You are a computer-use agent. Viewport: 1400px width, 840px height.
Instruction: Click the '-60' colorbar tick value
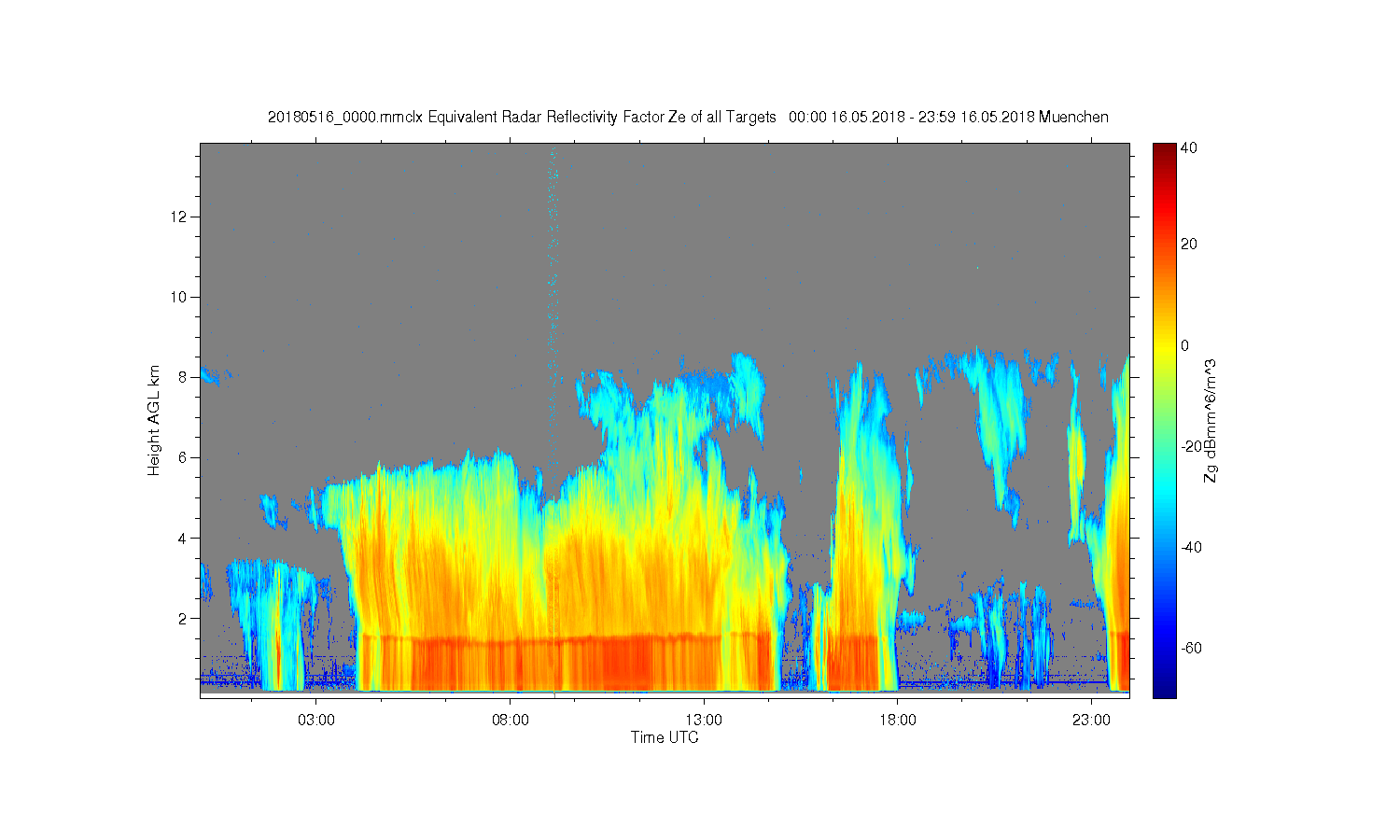coord(1192,648)
